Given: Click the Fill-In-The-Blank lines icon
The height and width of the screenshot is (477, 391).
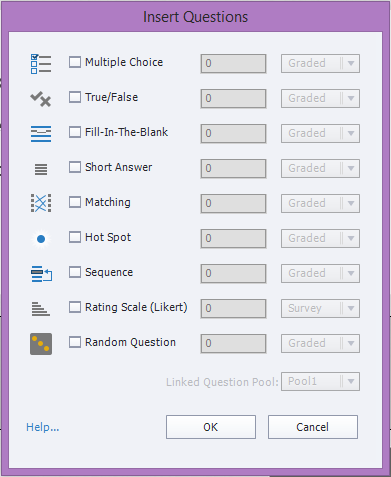Looking at the screenshot, I should point(41,134).
